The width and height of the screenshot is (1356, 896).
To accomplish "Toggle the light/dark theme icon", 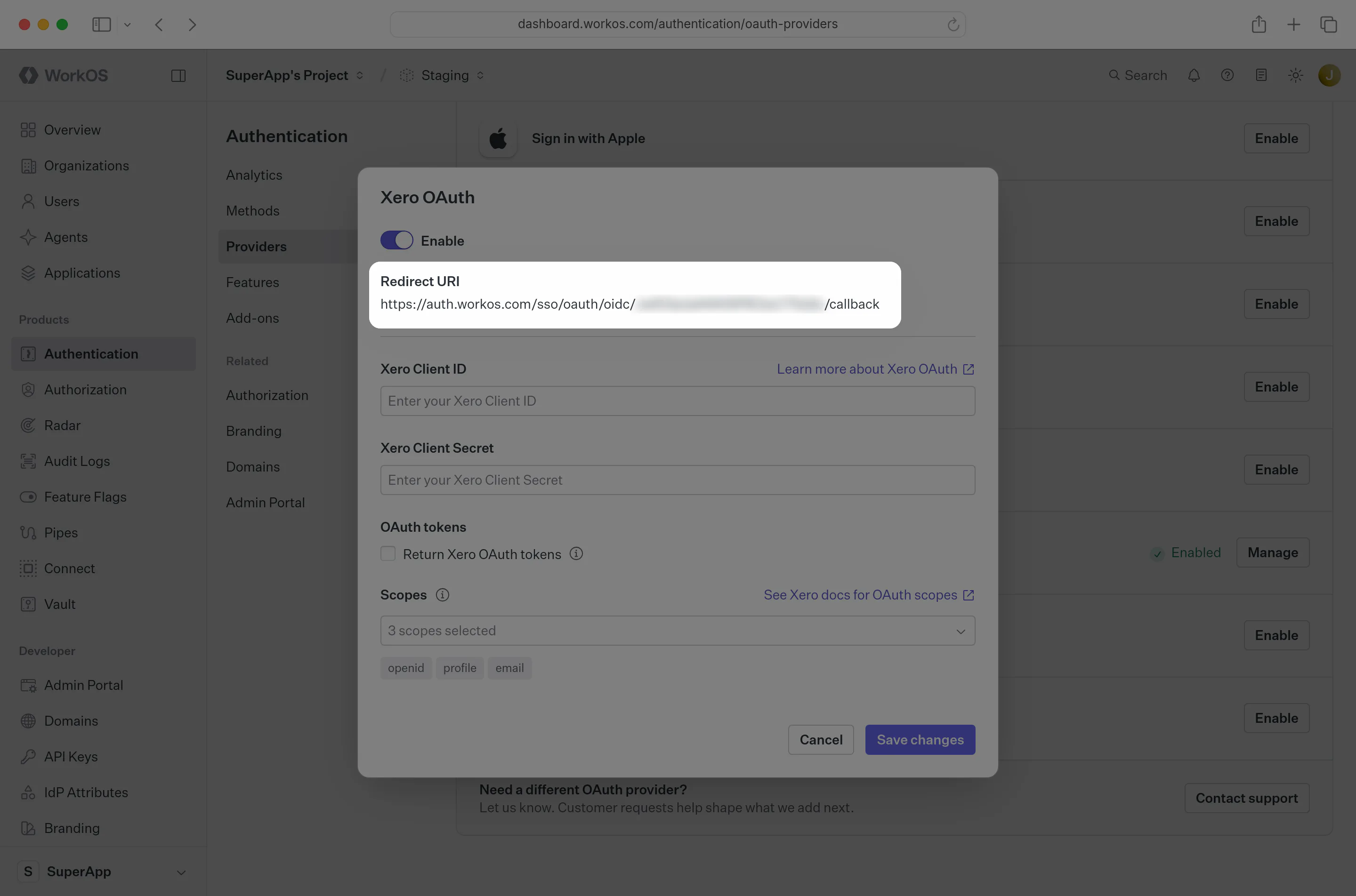I will pos(1295,75).
